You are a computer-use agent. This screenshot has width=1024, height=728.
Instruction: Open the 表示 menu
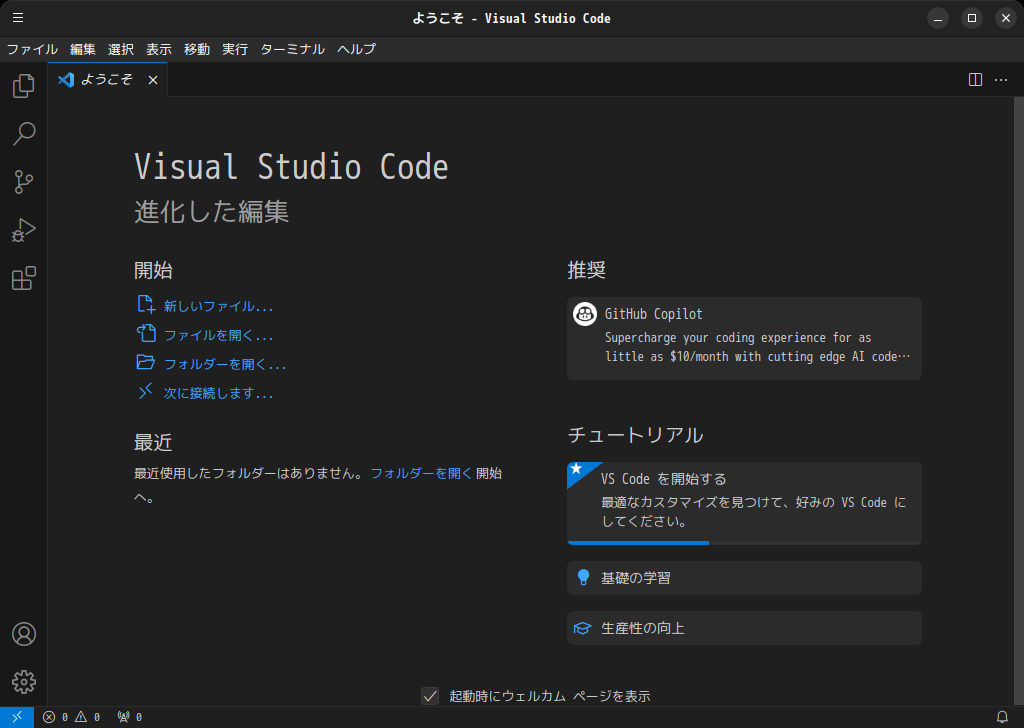tap(159, 49)
